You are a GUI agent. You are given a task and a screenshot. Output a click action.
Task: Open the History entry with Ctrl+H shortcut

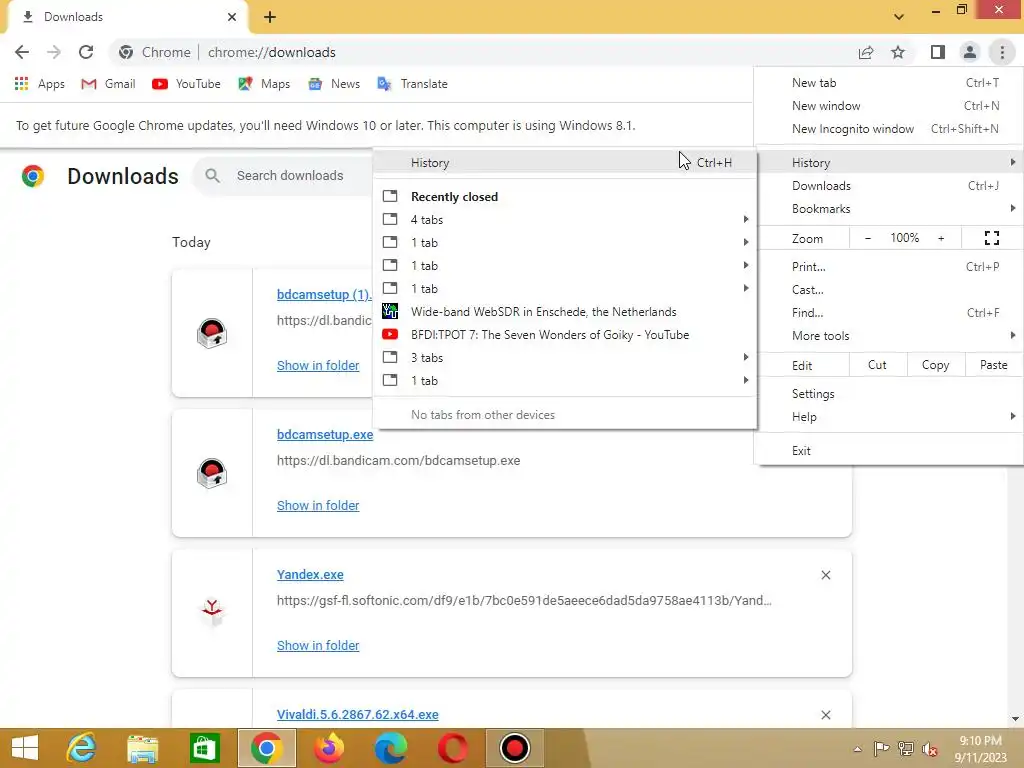(x=565, y=163)
